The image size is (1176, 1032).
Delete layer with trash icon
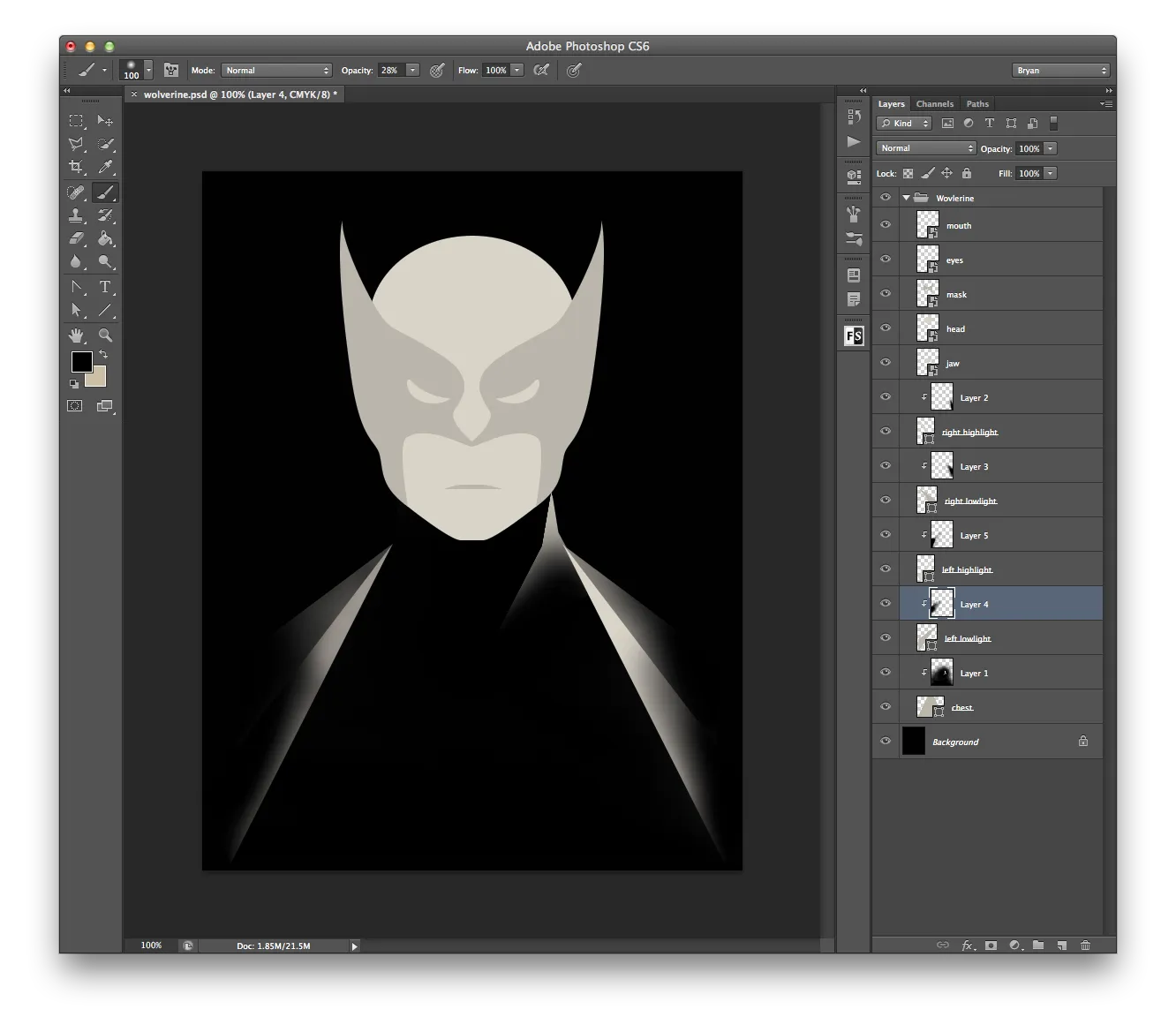1085,945
